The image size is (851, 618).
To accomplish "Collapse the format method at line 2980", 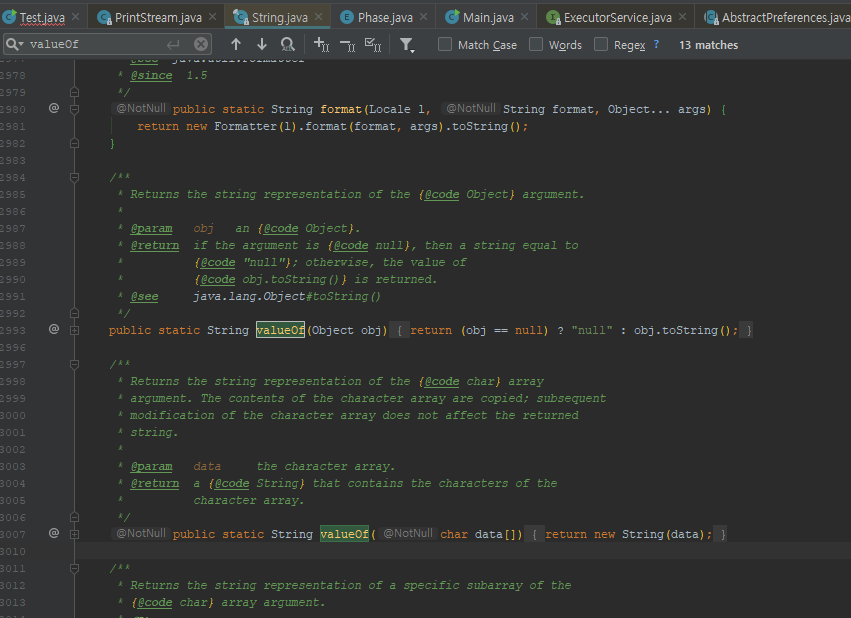I will 75,109.
